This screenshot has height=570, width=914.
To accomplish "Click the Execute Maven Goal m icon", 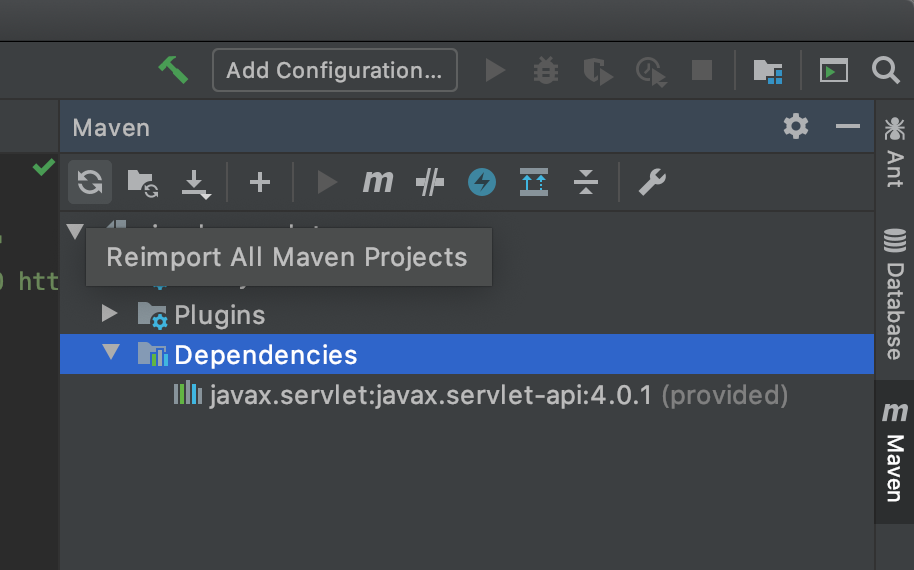I will [x=378, y=181].
